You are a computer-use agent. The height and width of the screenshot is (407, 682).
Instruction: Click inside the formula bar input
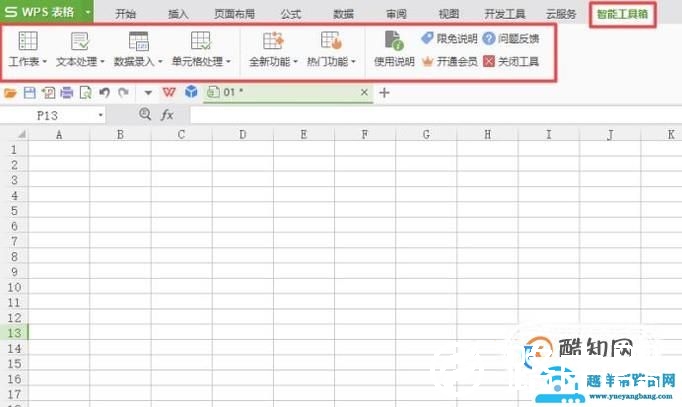436,115
